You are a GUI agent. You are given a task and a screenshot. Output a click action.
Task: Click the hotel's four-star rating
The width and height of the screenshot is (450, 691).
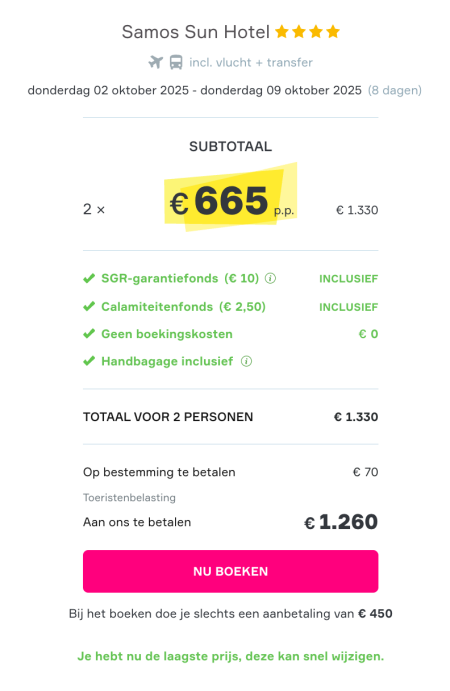coord(308,32)
